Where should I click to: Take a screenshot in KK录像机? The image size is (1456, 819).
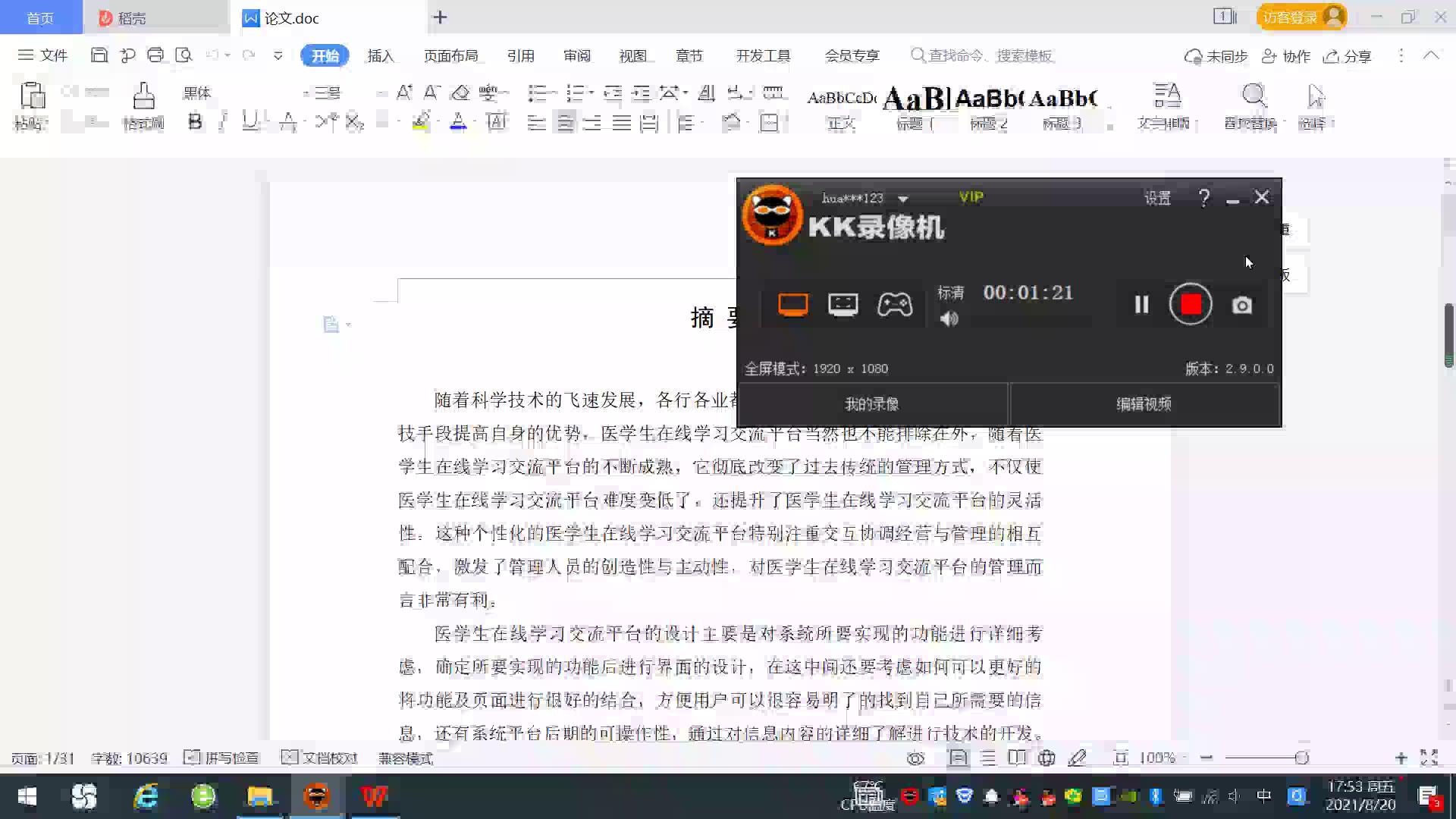tap(1241, 304)
